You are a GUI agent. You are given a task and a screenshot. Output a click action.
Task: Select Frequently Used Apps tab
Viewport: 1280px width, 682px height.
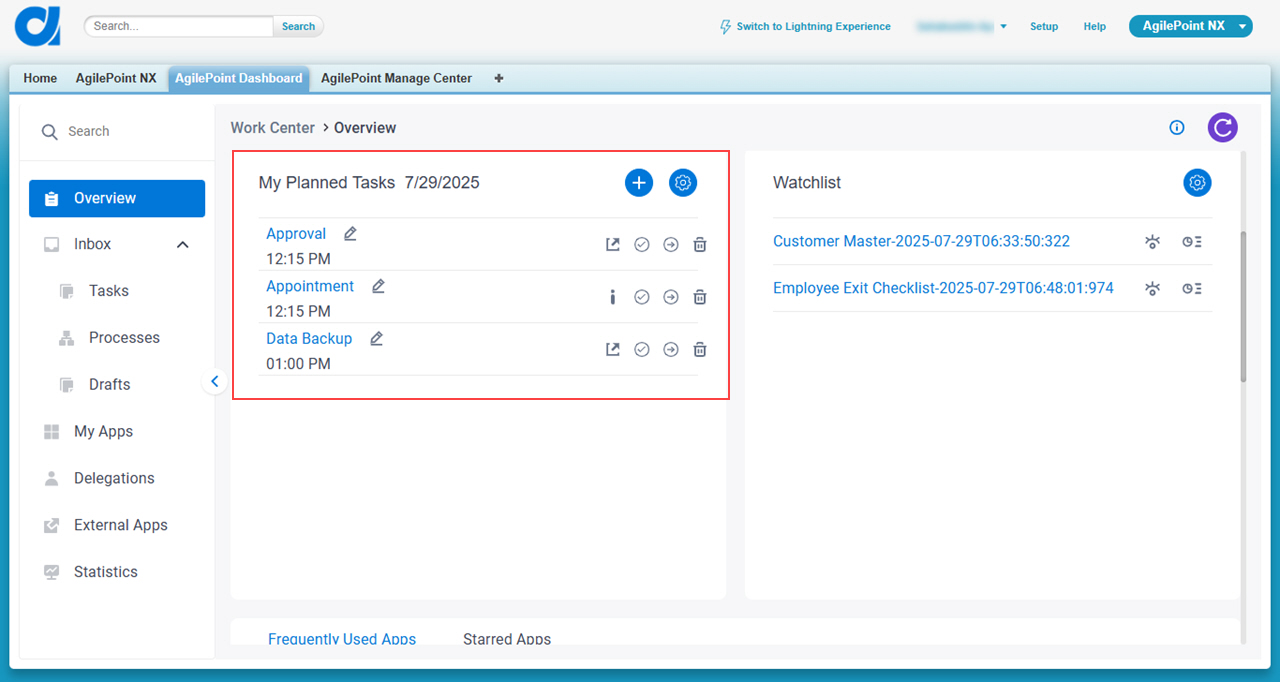(x=342, y=639)
